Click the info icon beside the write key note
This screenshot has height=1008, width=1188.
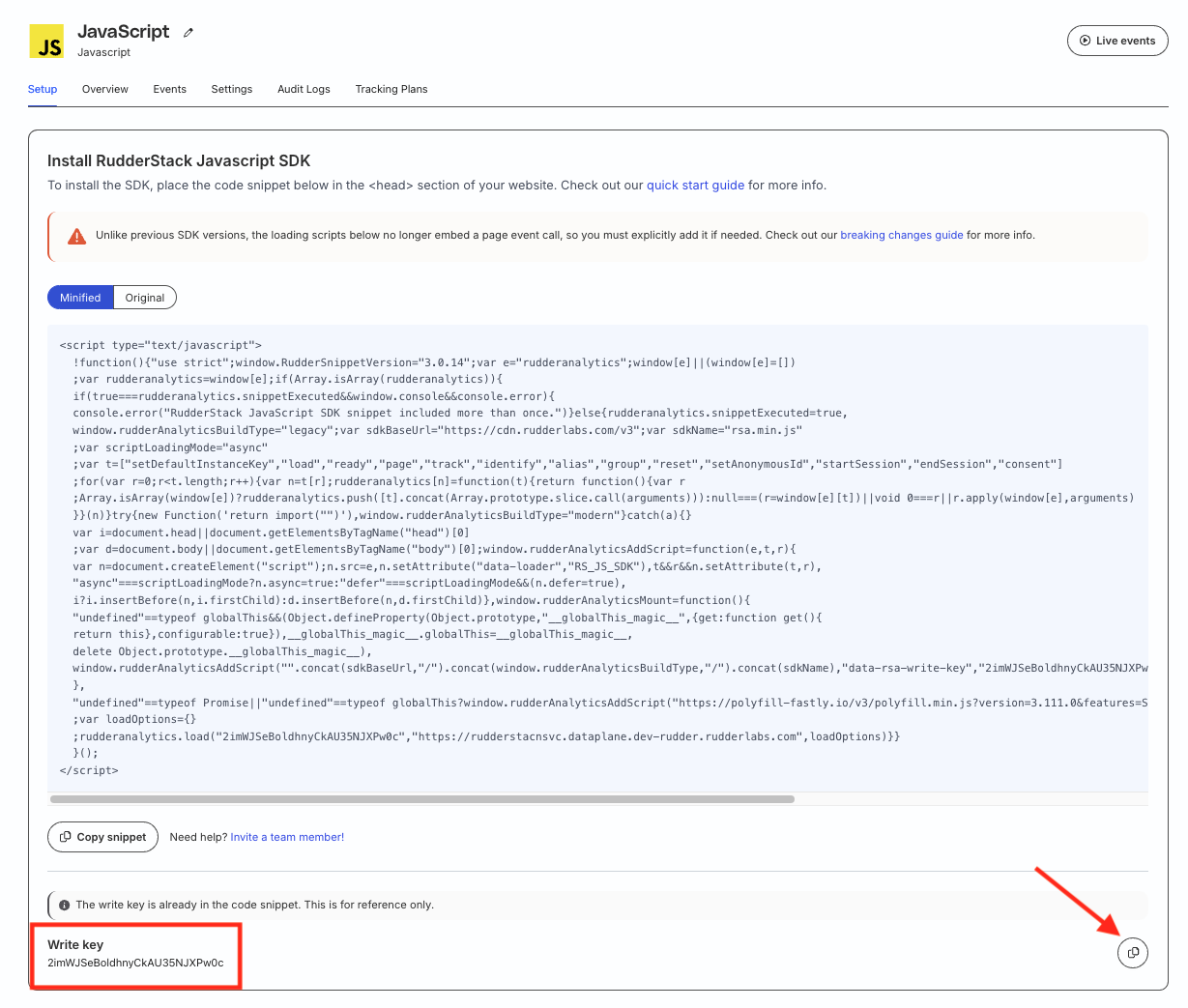click(64, 906)
